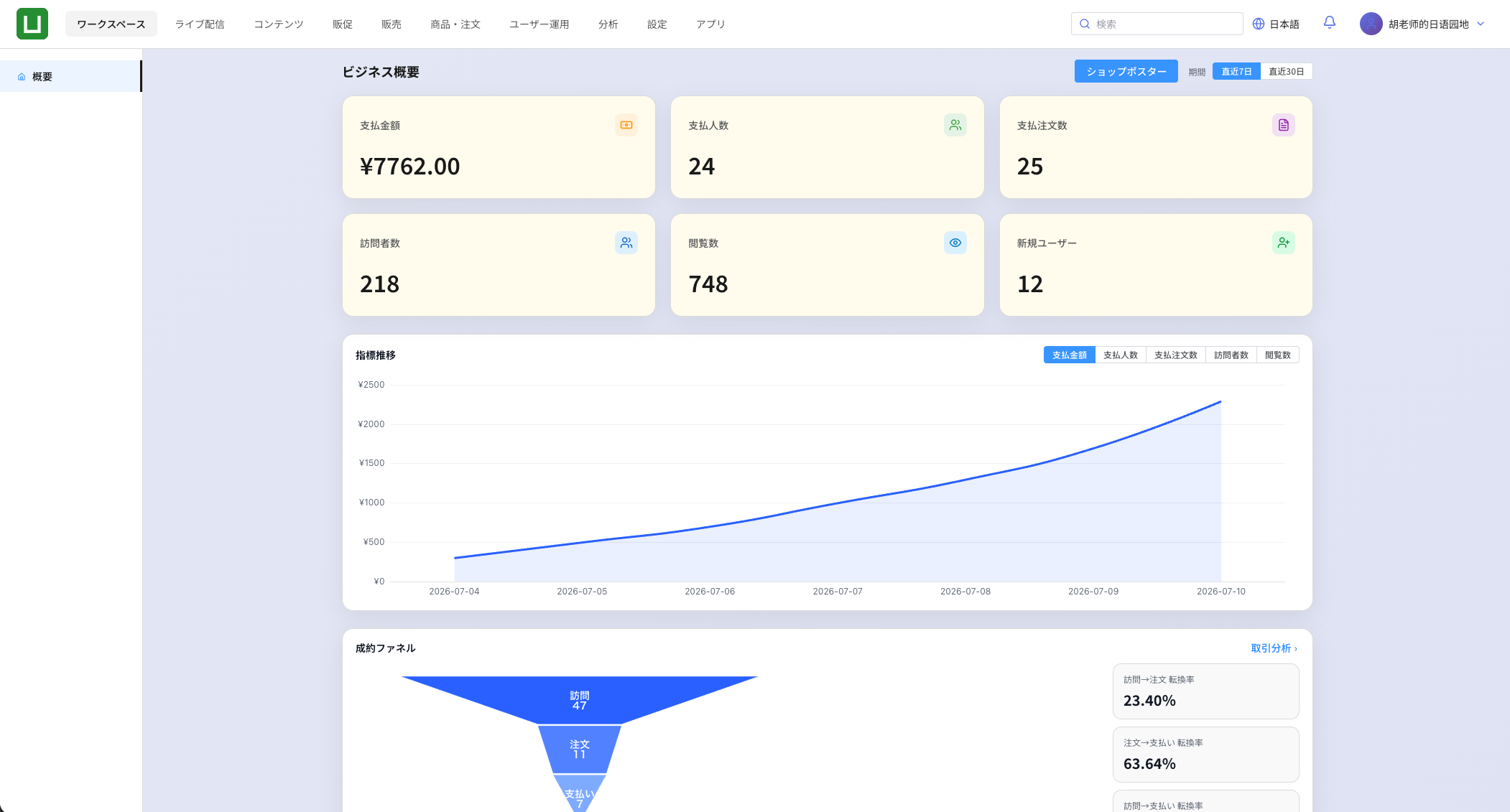The height and width of the screenshot is (812, 1510).
Task: Open the ワークスペース tab
Action: (x=111, y=24)
